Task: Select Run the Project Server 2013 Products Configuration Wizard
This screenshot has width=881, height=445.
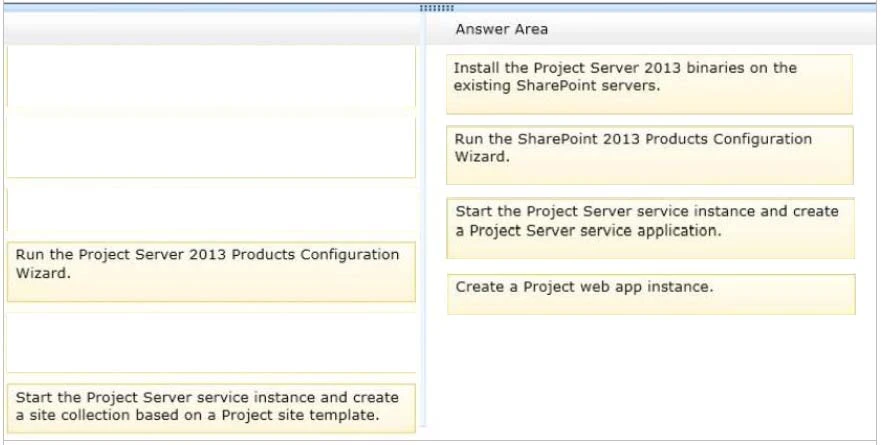Action: (x=210, y=271)
